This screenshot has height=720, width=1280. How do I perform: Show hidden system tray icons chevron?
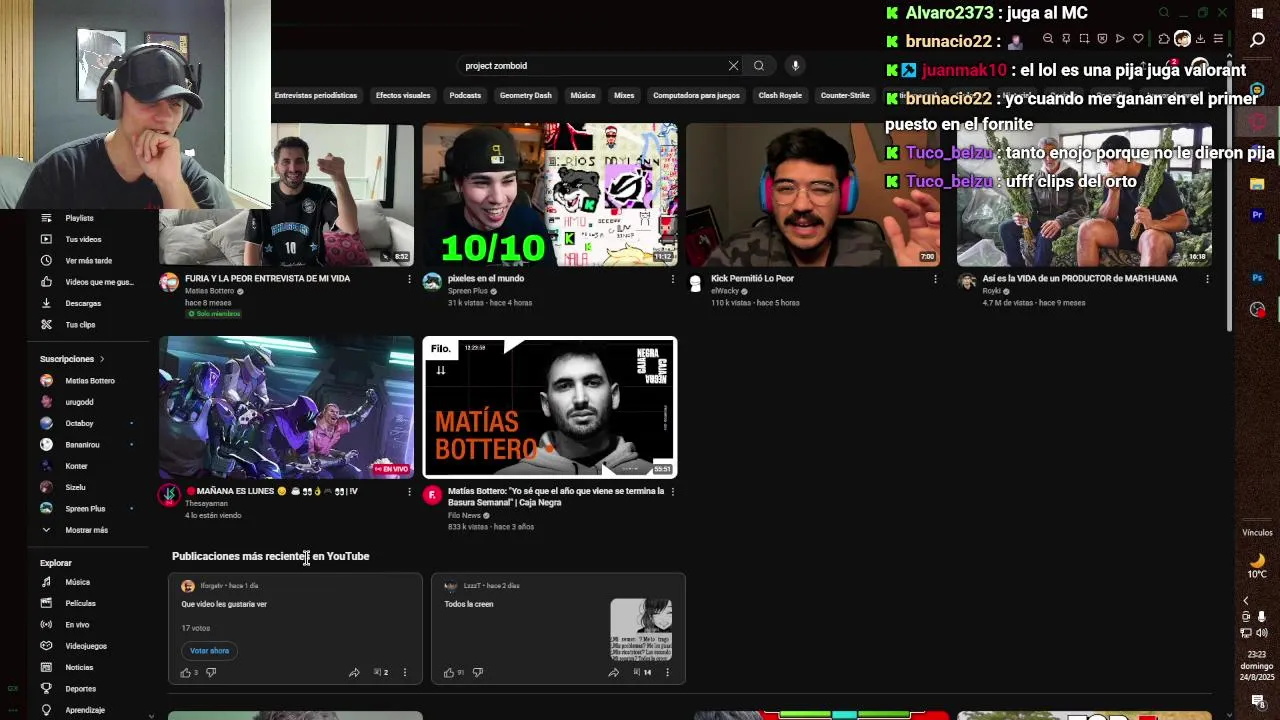pyautogui.click(x=1245, y=601)
